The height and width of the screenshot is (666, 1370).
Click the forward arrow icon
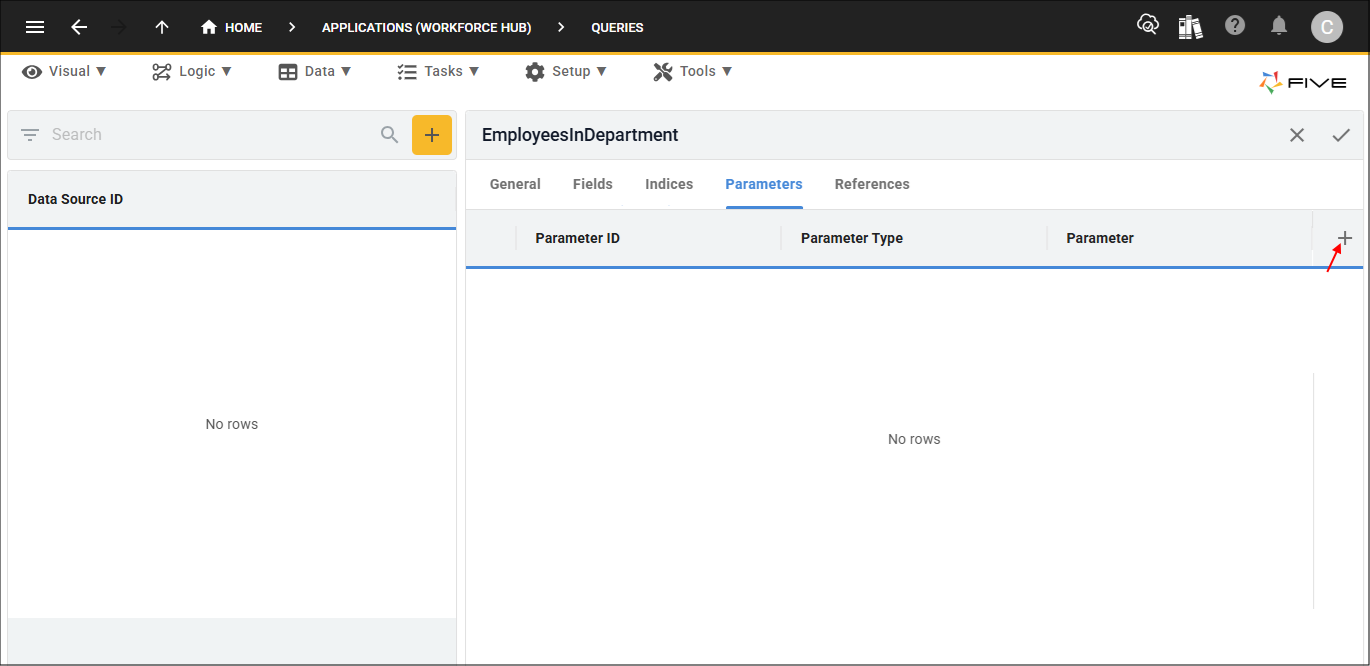[x=120, y=27]
